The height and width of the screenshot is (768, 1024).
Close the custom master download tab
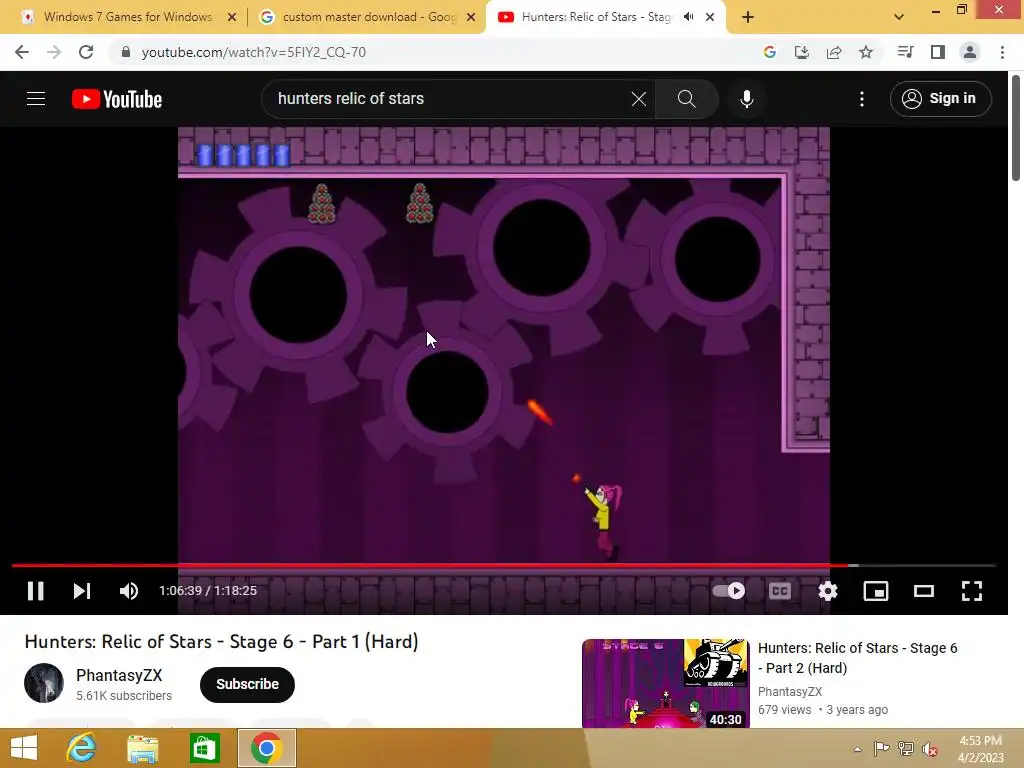click(471, 17)
